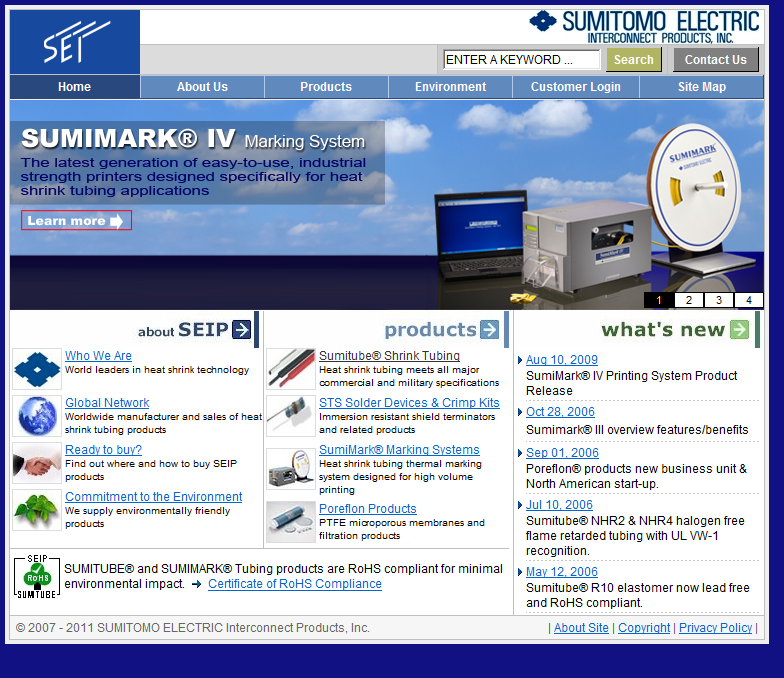Open the About Us menu
This screenshot has height=678, width=784.
[202, 87]
